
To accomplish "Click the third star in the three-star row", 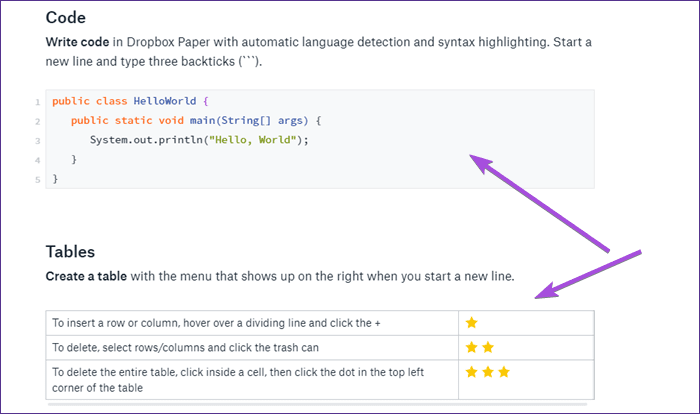I will click(x=504, y=372).
